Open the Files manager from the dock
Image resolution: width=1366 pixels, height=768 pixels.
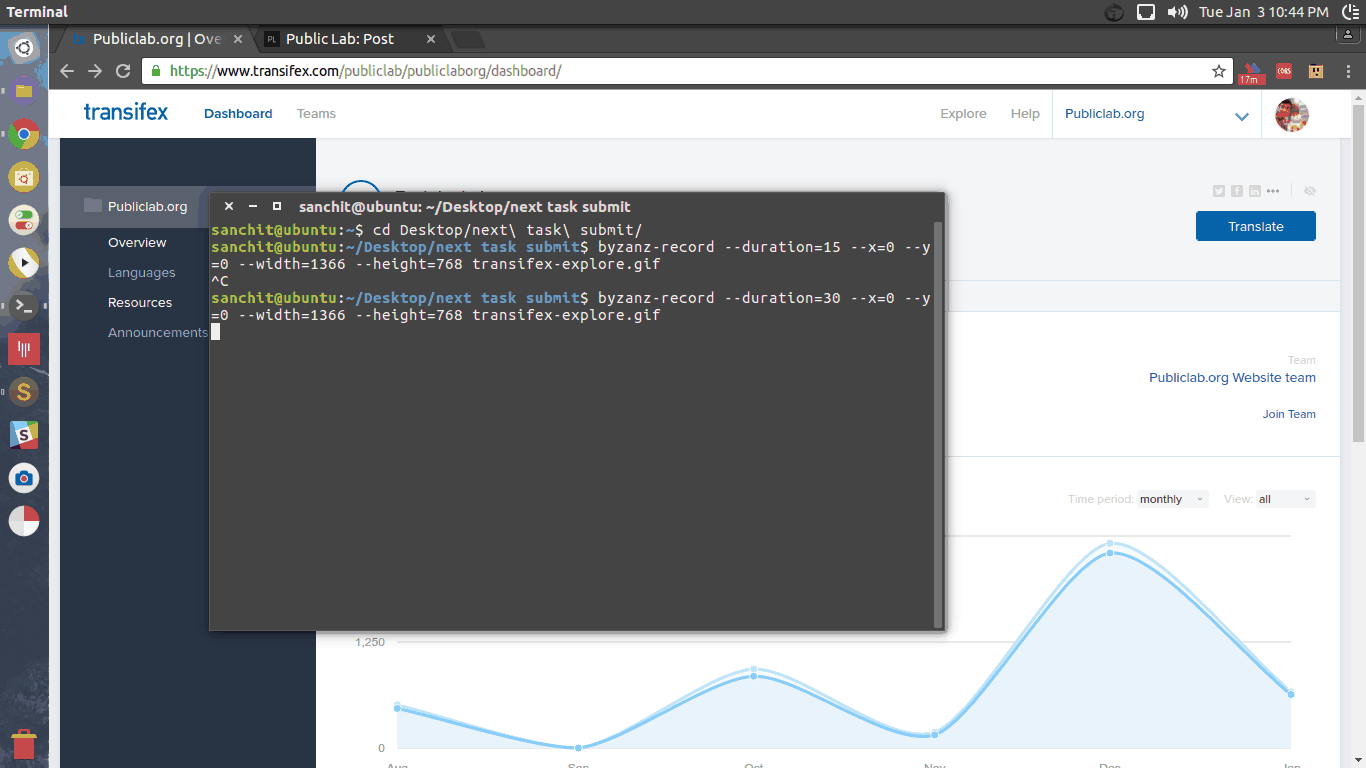24,91
